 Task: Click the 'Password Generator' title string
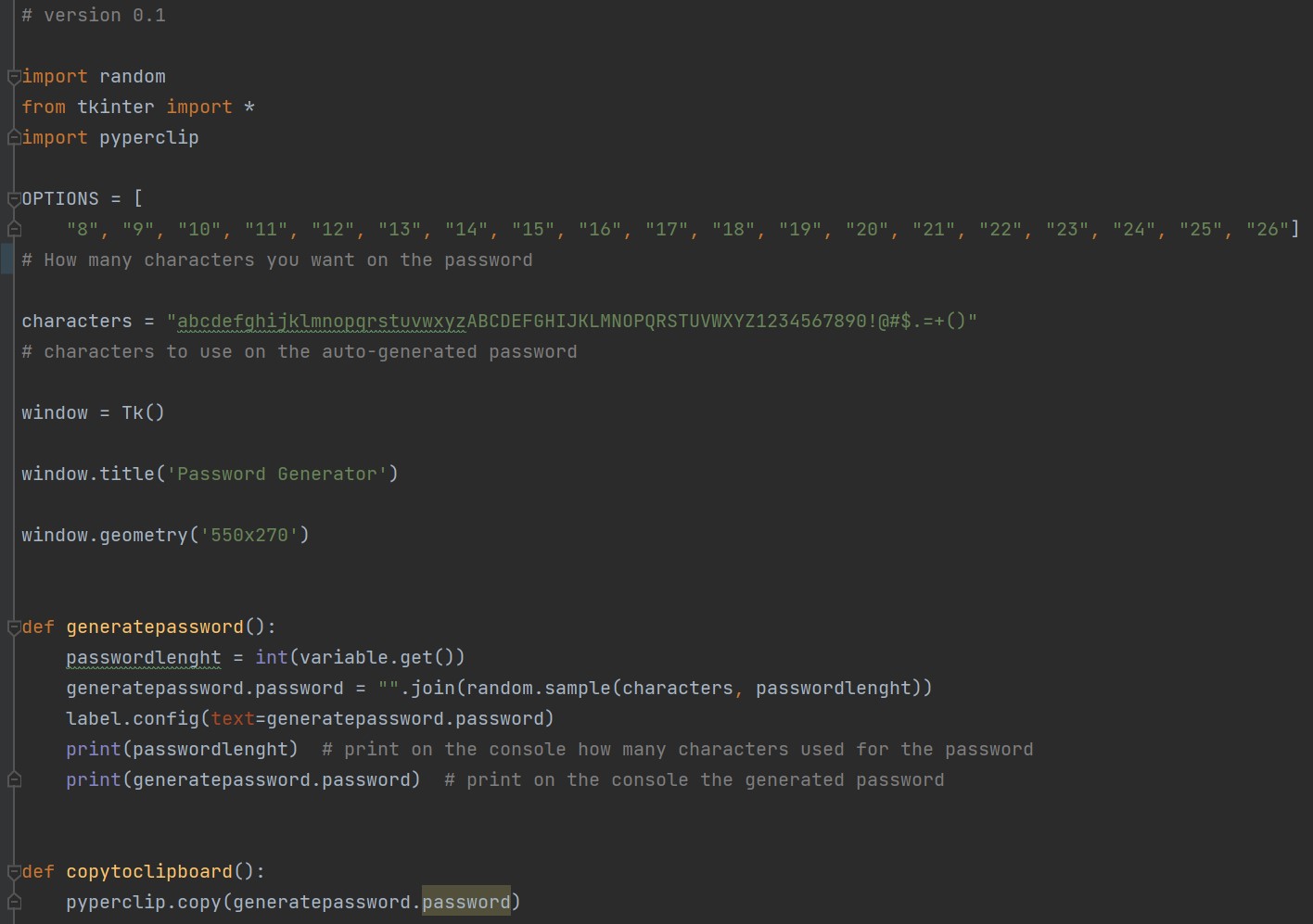(277, 475)
